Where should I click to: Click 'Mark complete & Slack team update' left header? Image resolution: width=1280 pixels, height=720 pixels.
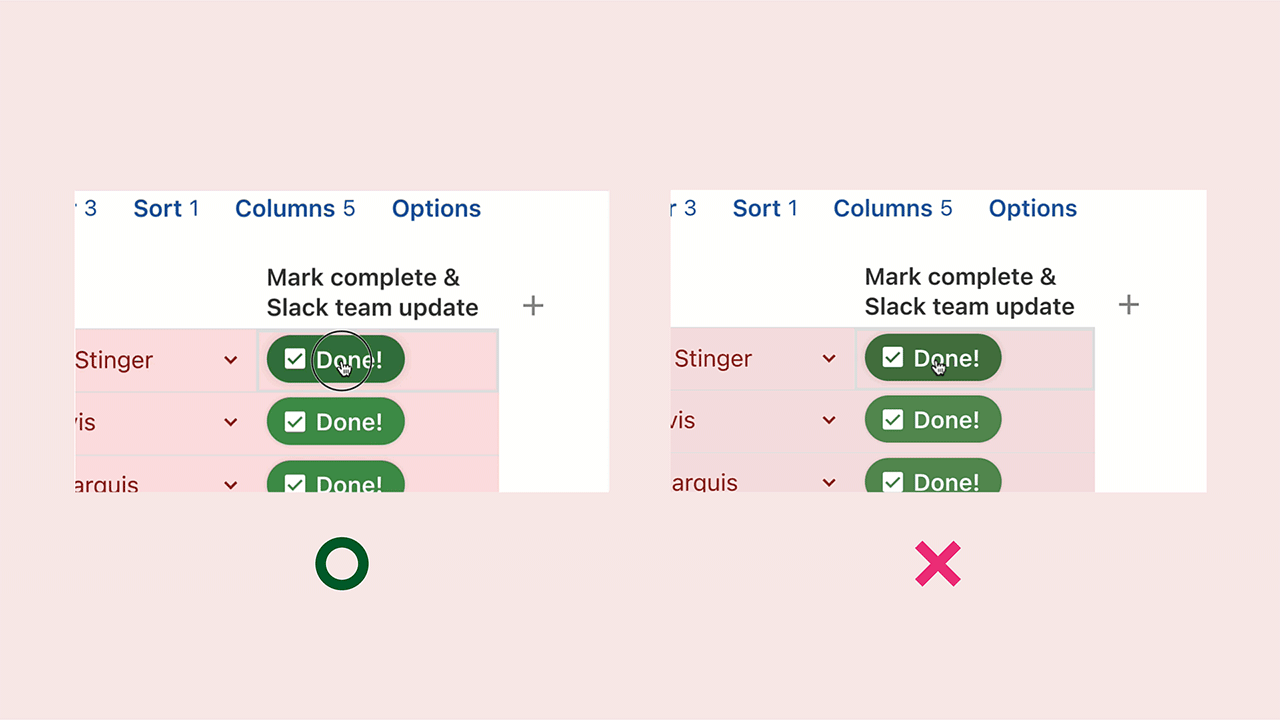click(372, 292)
